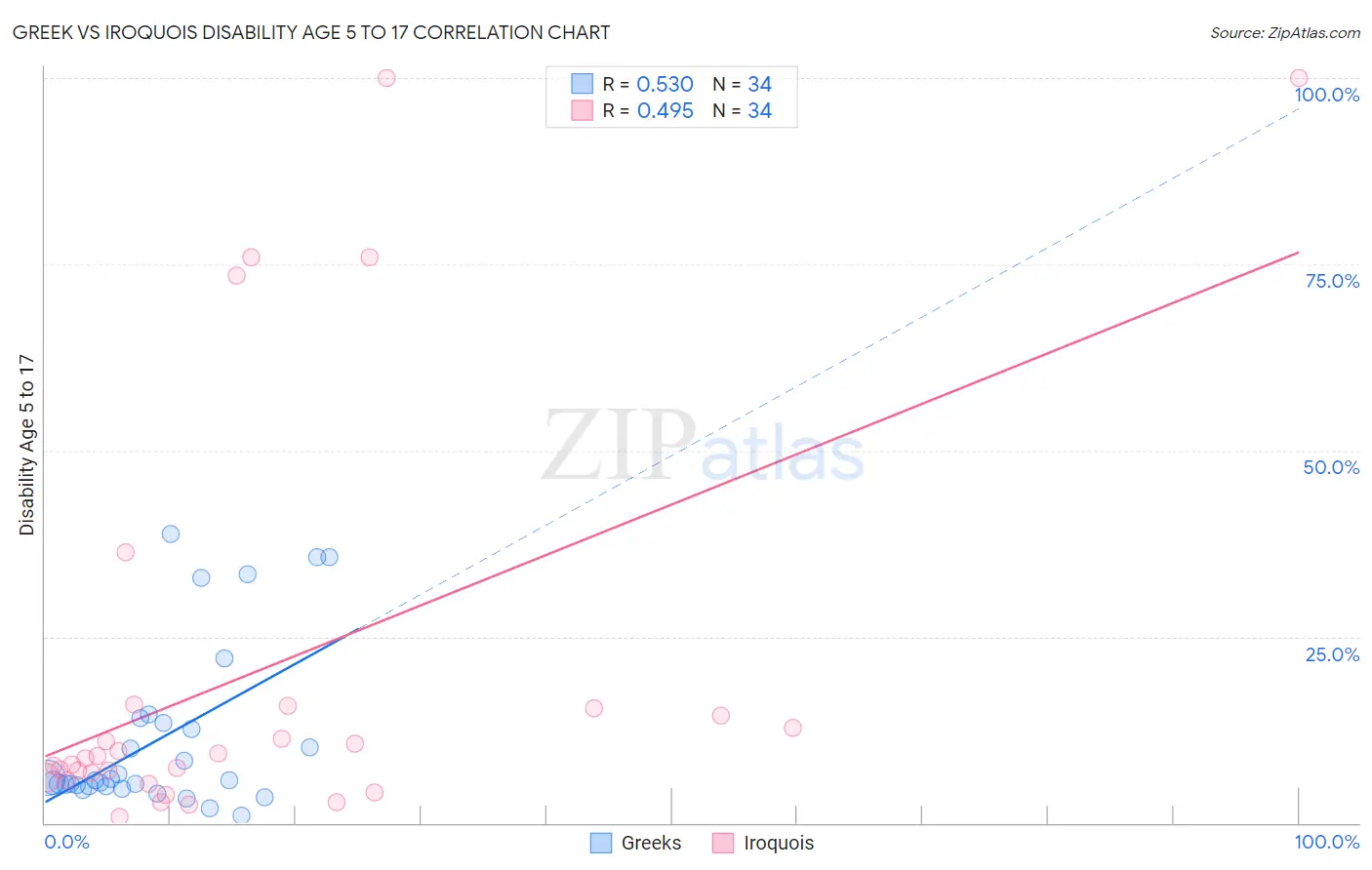The height and width of the screenshot is (870, 1372).
Task: Click the ZIPatlas watermark logo
Action: pyautogui.click(x=703, y=447)
